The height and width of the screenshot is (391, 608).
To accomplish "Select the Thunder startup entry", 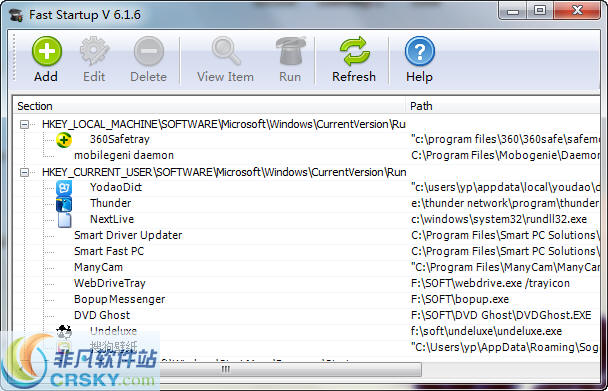I will (x=111, y=203).
